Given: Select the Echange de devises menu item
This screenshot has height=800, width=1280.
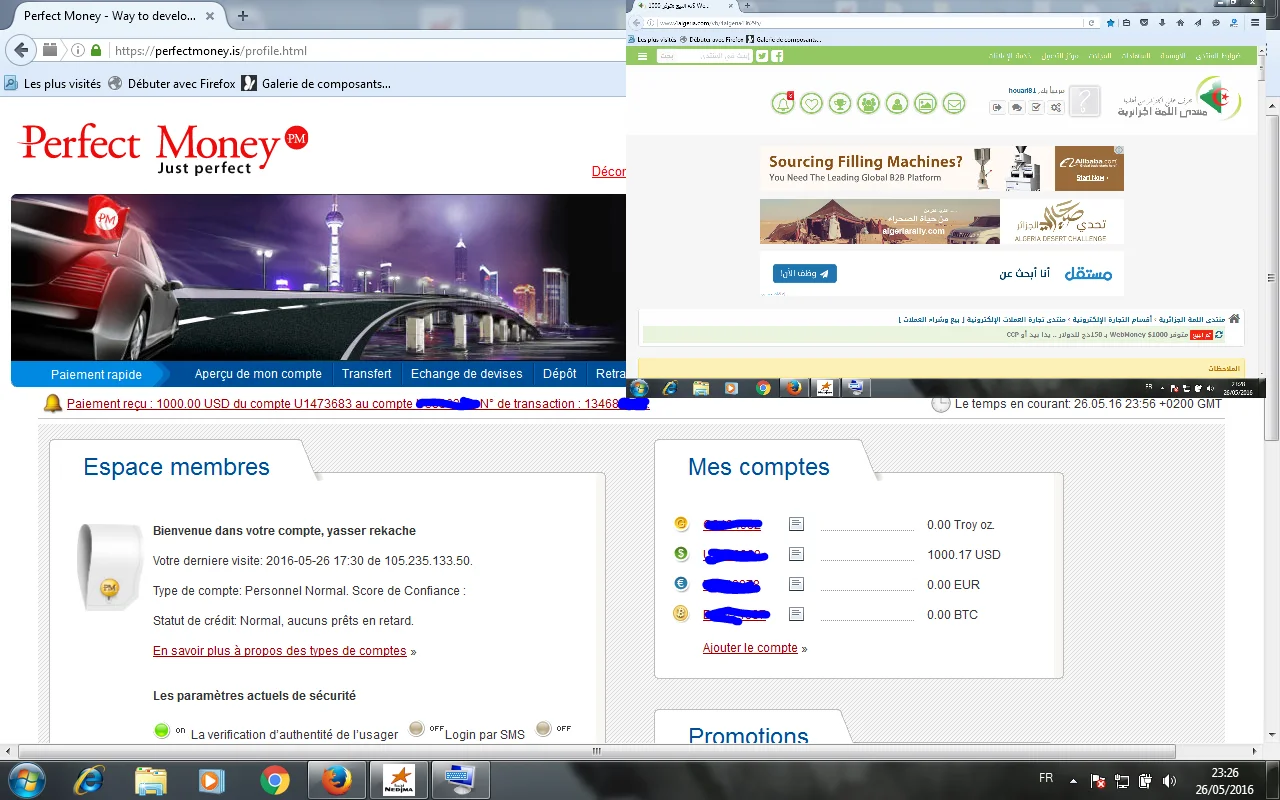Looking at the screenshot, I should (466, 374).
